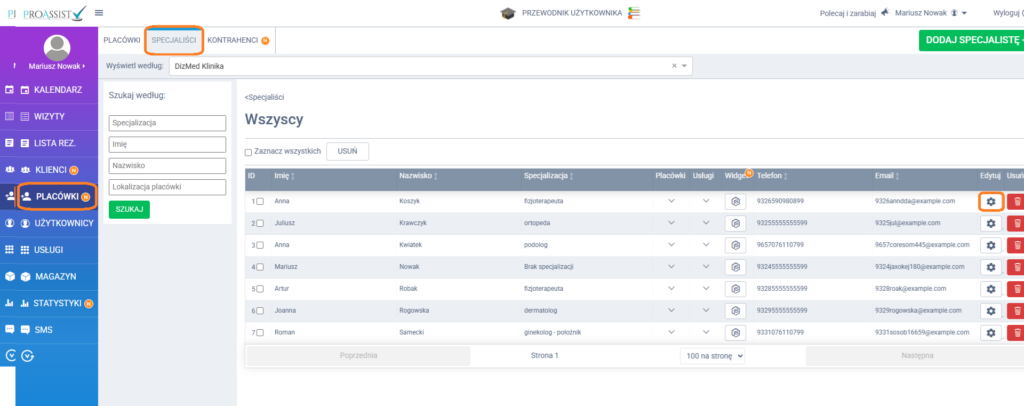Tick the checkbox for row 1 Anna
This screenshot has width=1024, height=406.
[260, 201]
